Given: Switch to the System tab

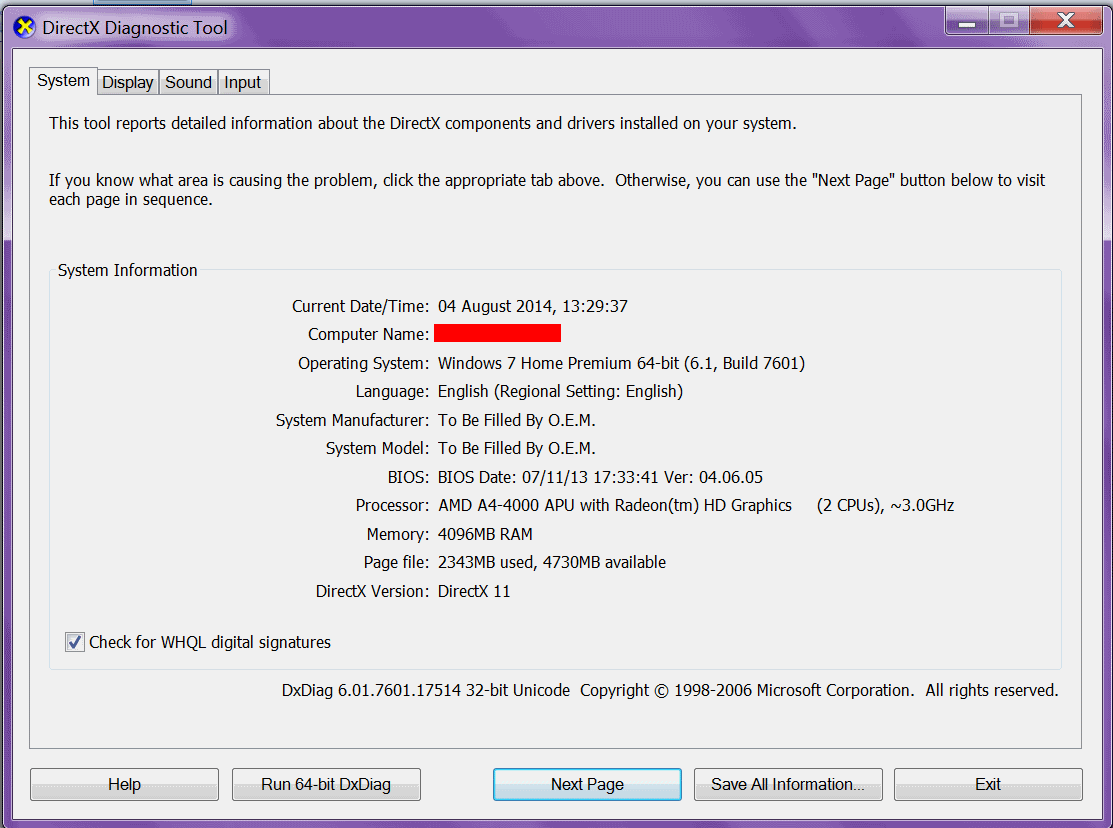Looking at the screenshot, I should (63, 81).
